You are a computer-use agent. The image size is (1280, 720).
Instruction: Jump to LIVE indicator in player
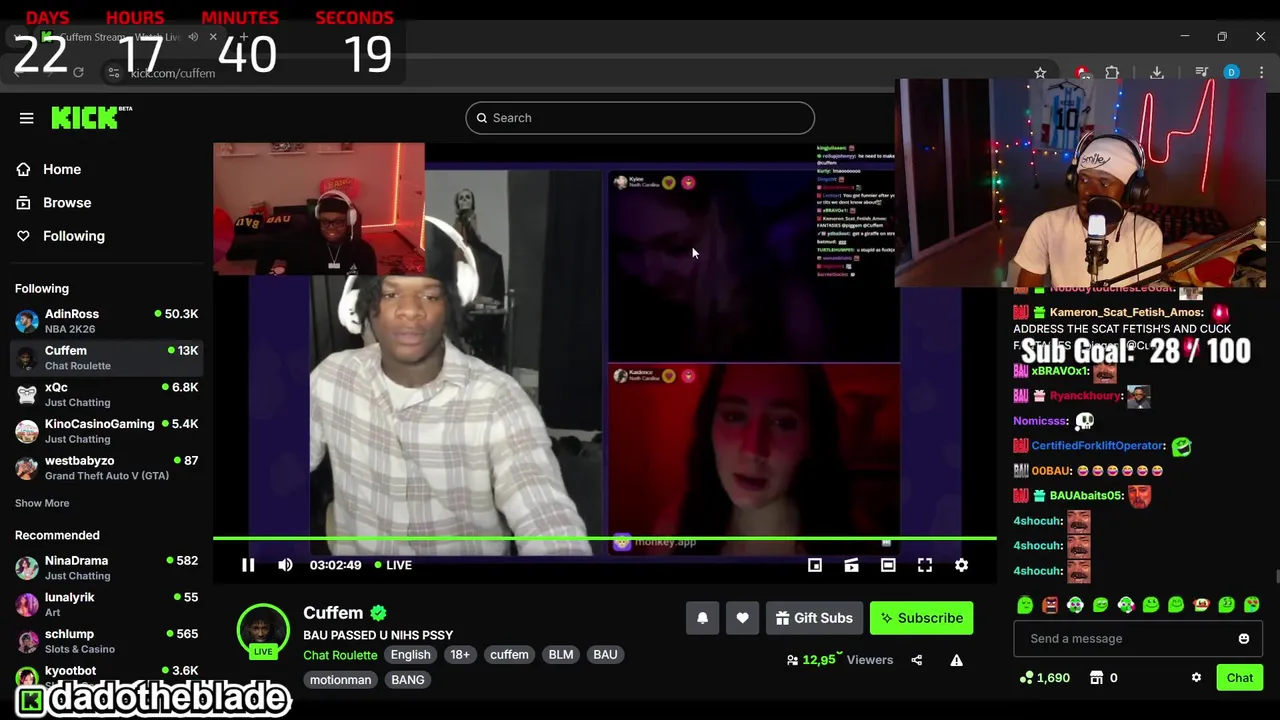(393, 565)
